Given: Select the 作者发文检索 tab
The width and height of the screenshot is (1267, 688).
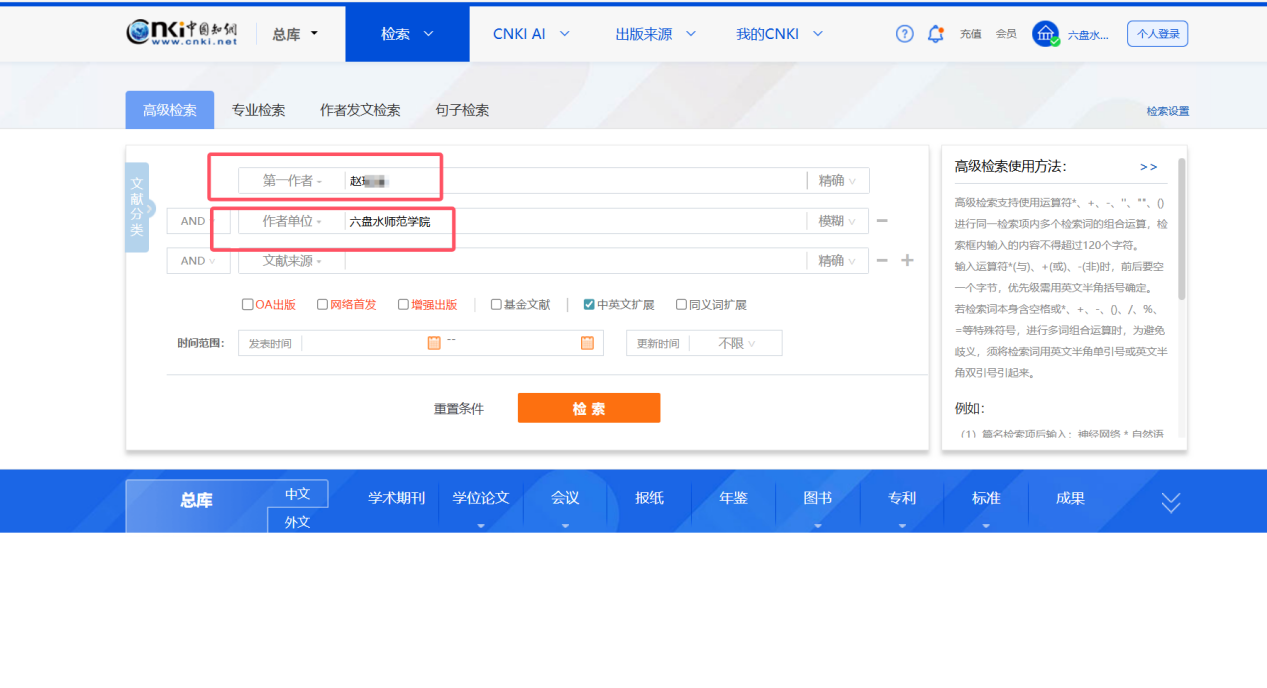Looking at the screenshot, I should 360,110.
